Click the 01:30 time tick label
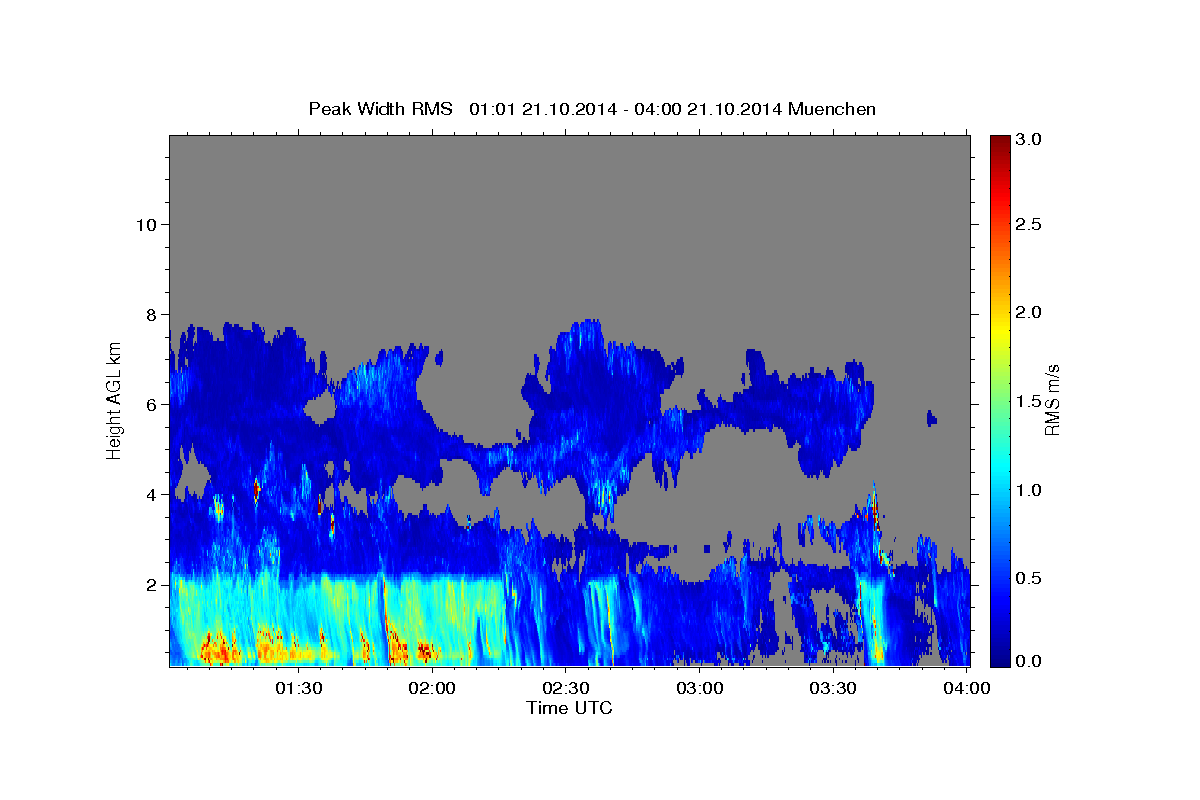 click(x=298, y=688)
